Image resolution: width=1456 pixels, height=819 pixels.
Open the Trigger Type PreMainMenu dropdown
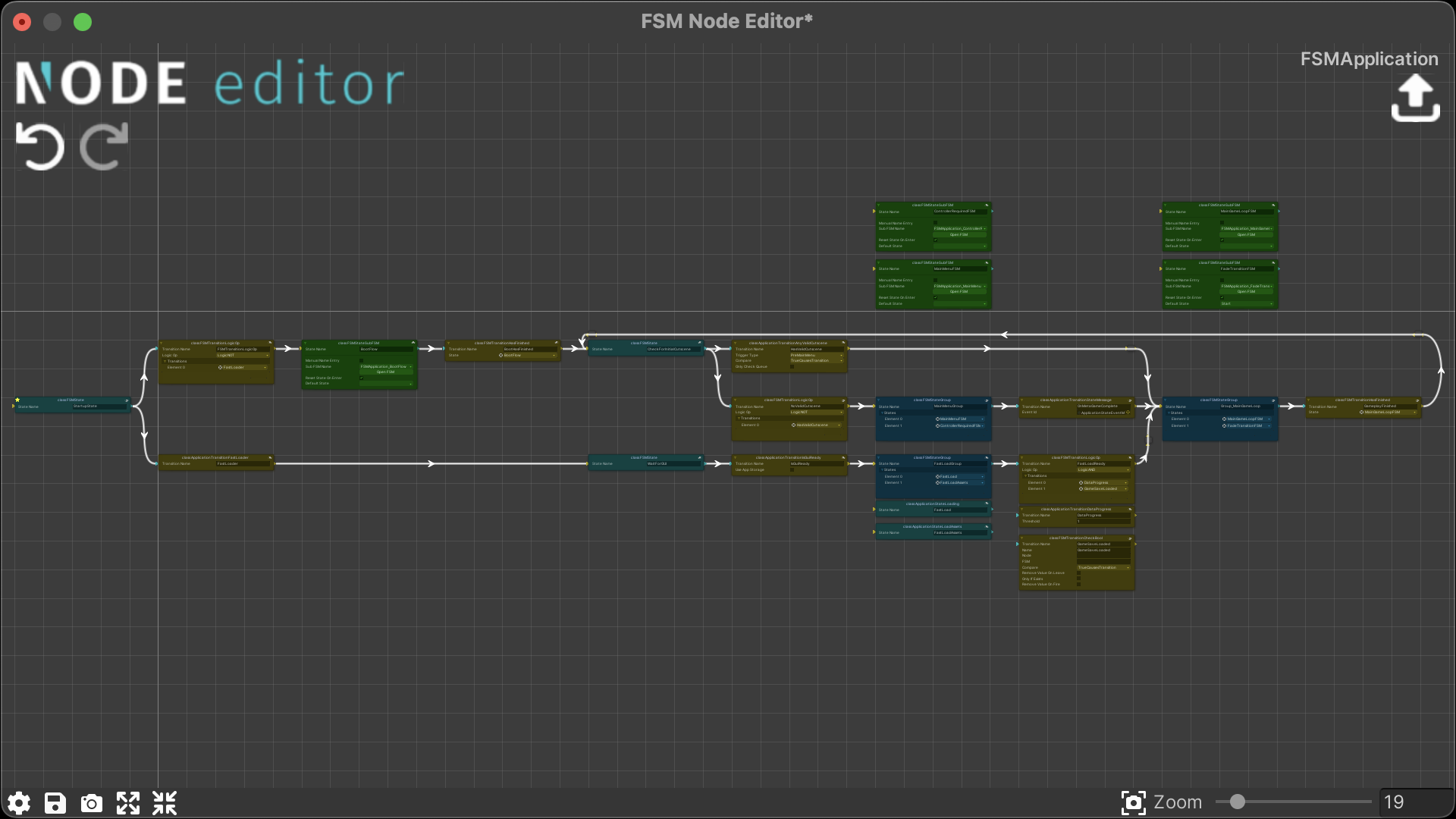816,356
